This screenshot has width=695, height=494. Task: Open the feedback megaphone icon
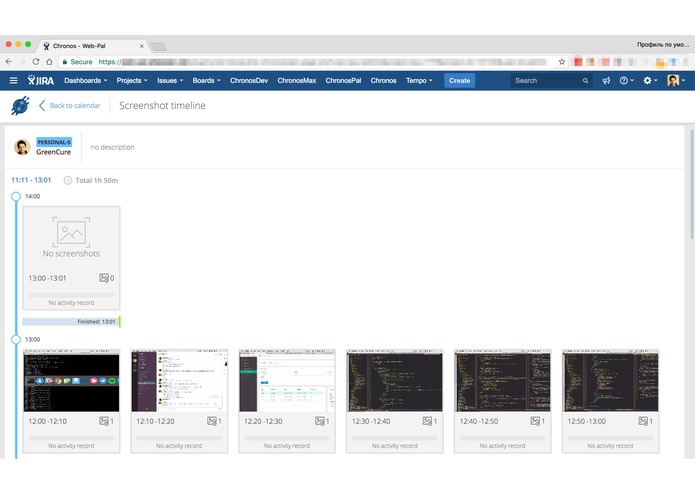click(606, 81)
